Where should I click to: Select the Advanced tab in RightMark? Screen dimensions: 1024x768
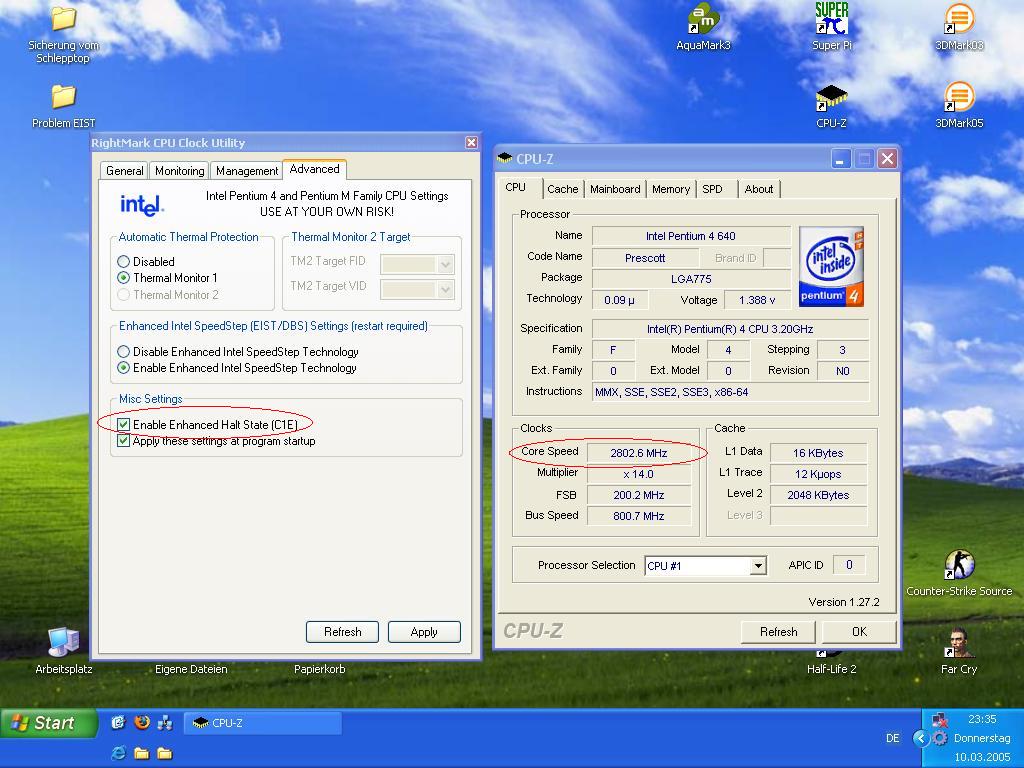click(314, 169)
